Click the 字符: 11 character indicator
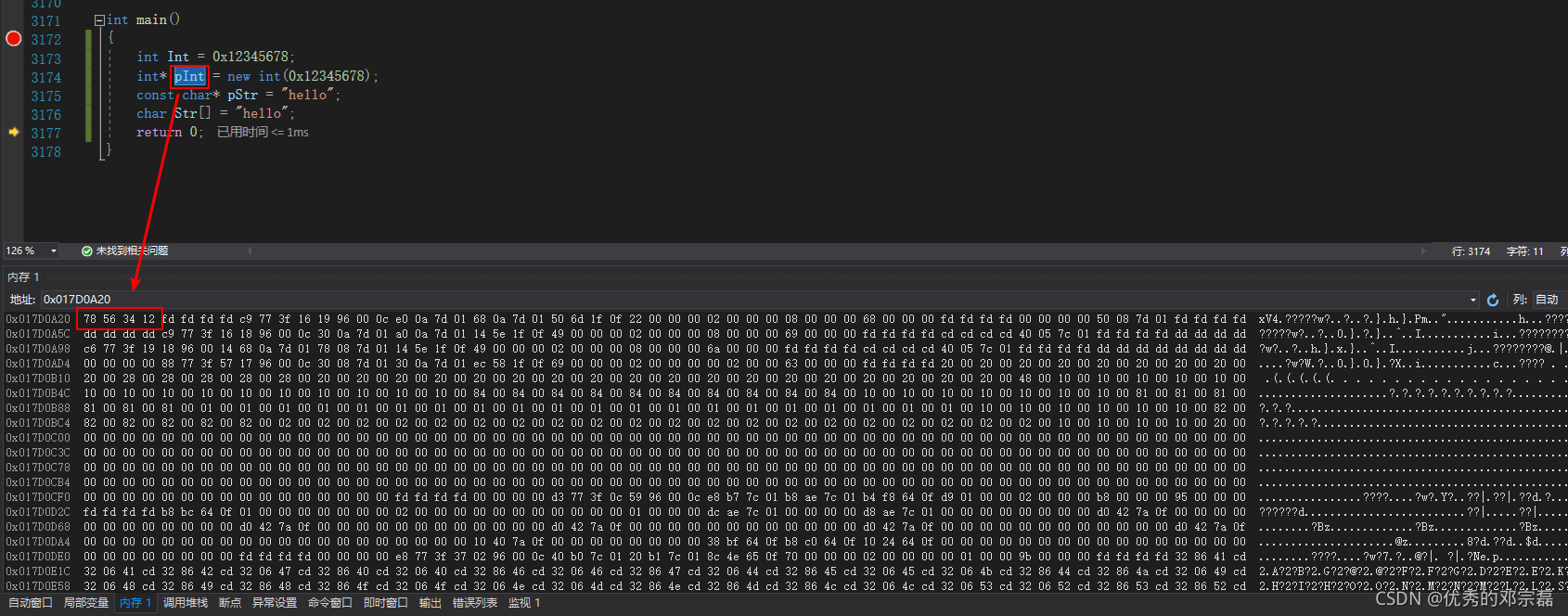Viewport: 1568px width, 616px height. point(1525,251)
